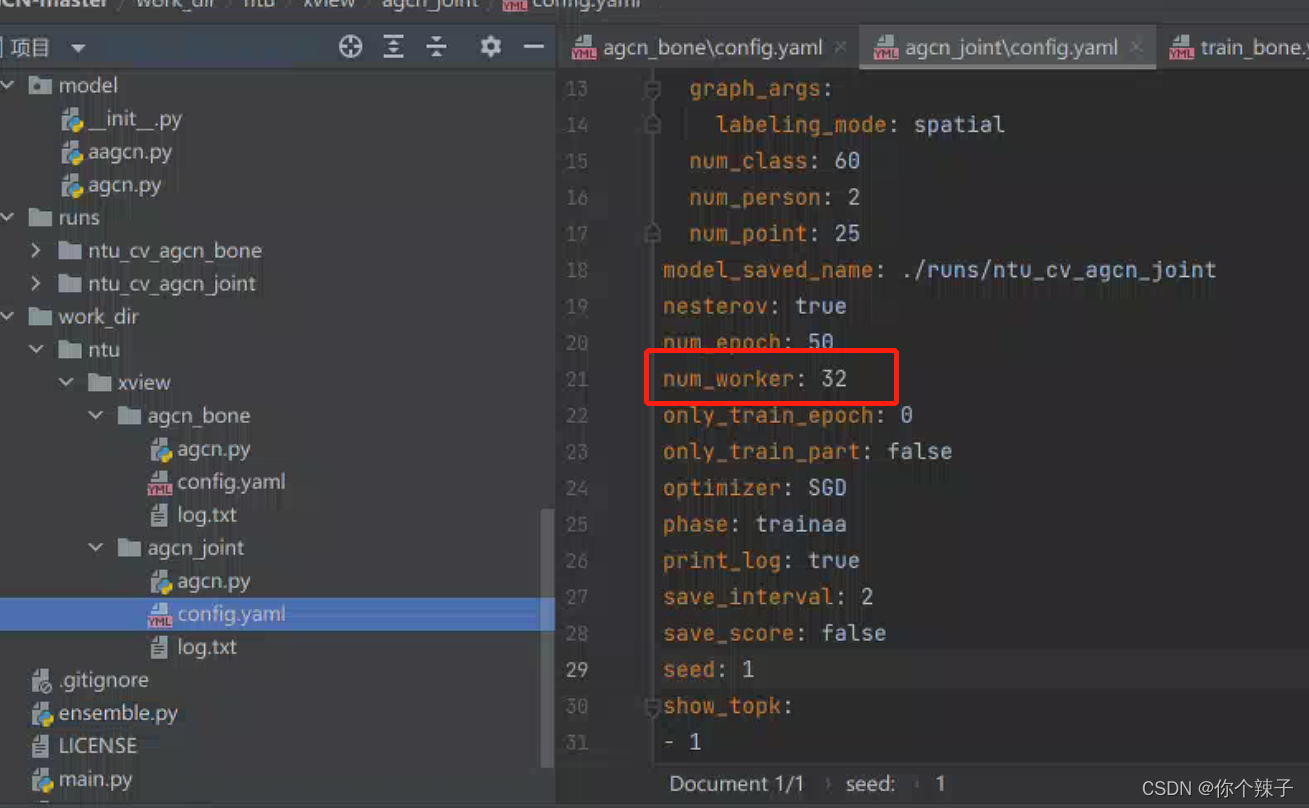Open agcn.py under model folder

(111, 185)
